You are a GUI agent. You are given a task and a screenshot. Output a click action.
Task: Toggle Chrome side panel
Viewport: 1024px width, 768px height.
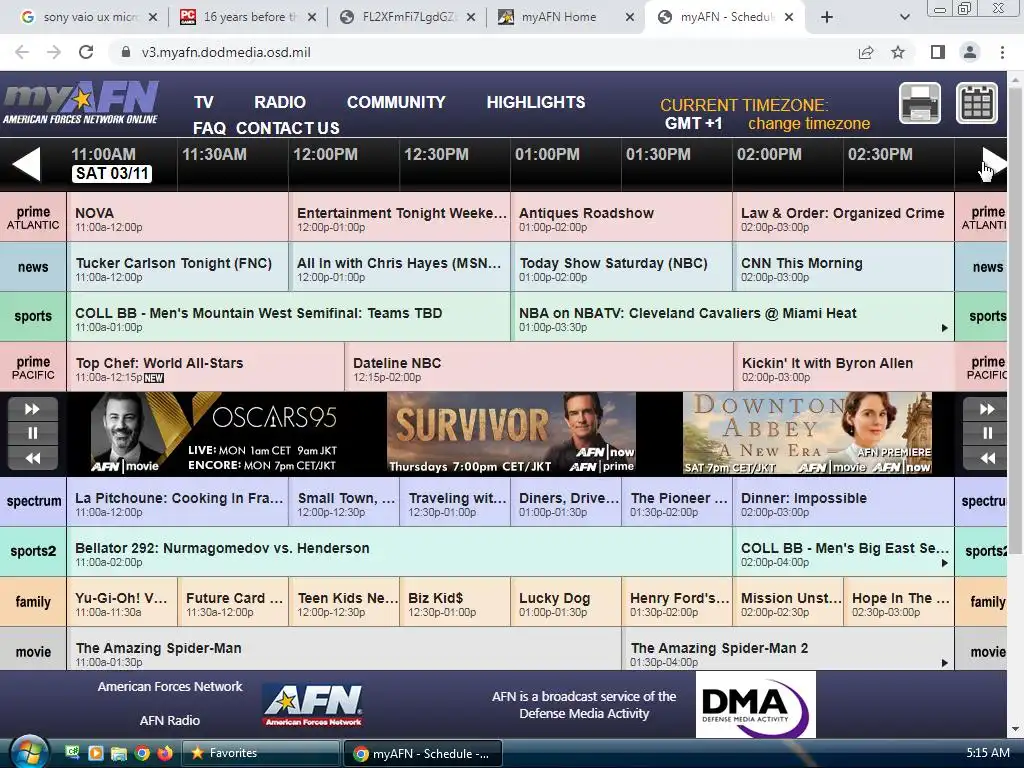tap(938, 52)
